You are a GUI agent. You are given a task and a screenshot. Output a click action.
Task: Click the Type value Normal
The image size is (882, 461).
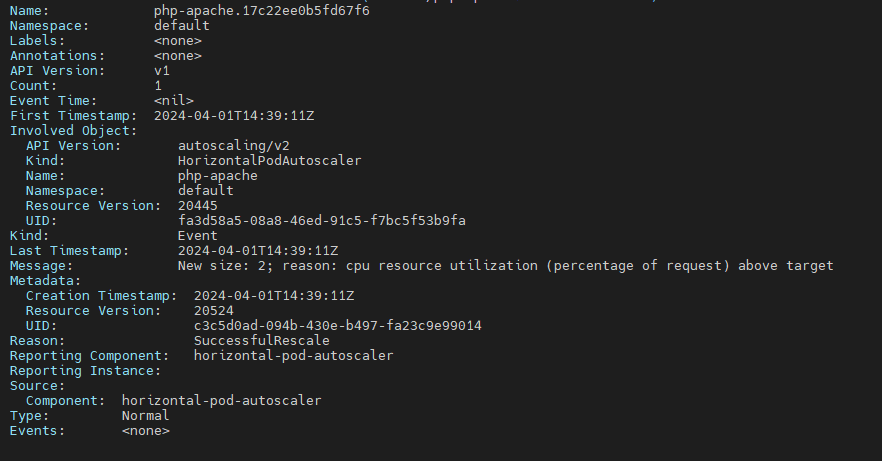(146, 415)
